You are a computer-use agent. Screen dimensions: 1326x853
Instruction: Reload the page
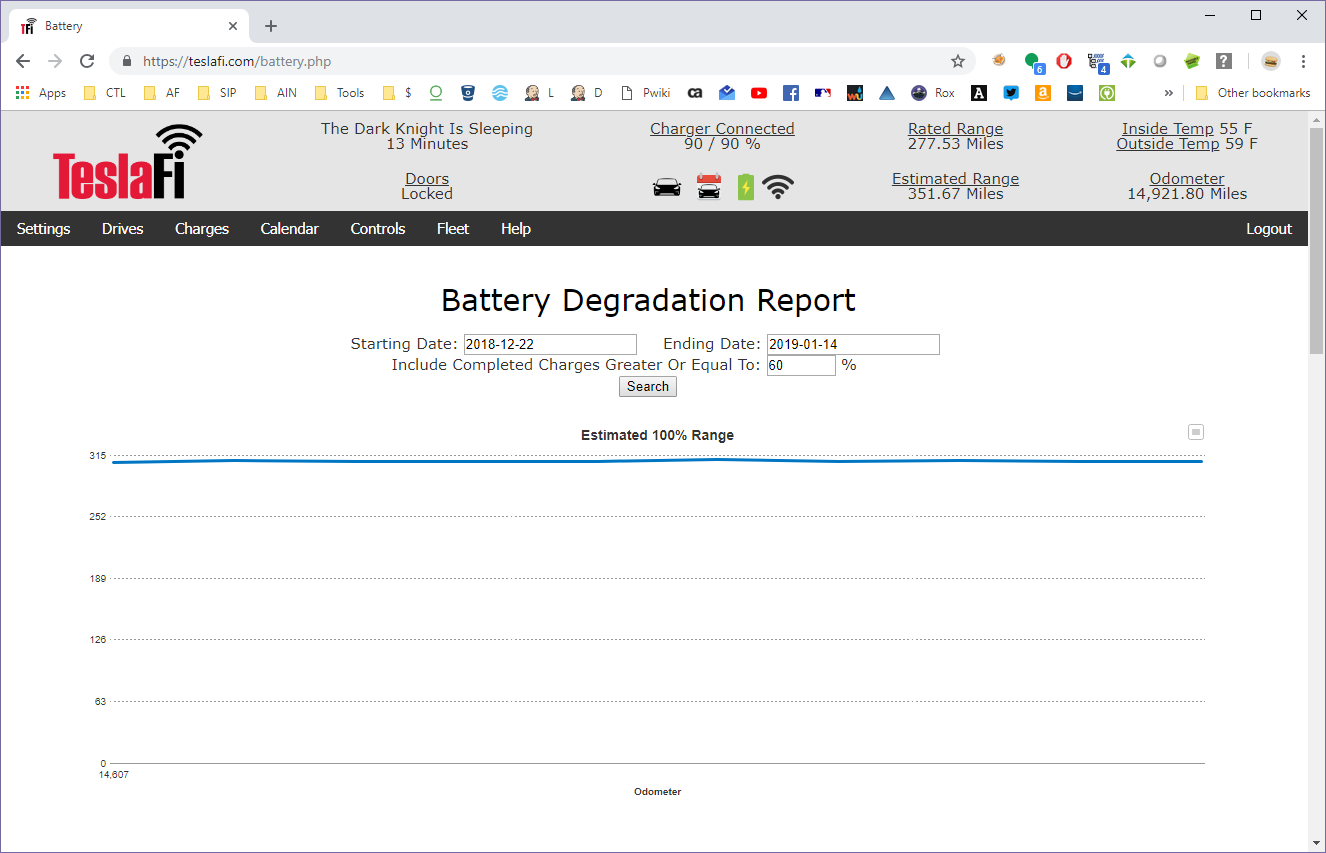pos(87,61)
